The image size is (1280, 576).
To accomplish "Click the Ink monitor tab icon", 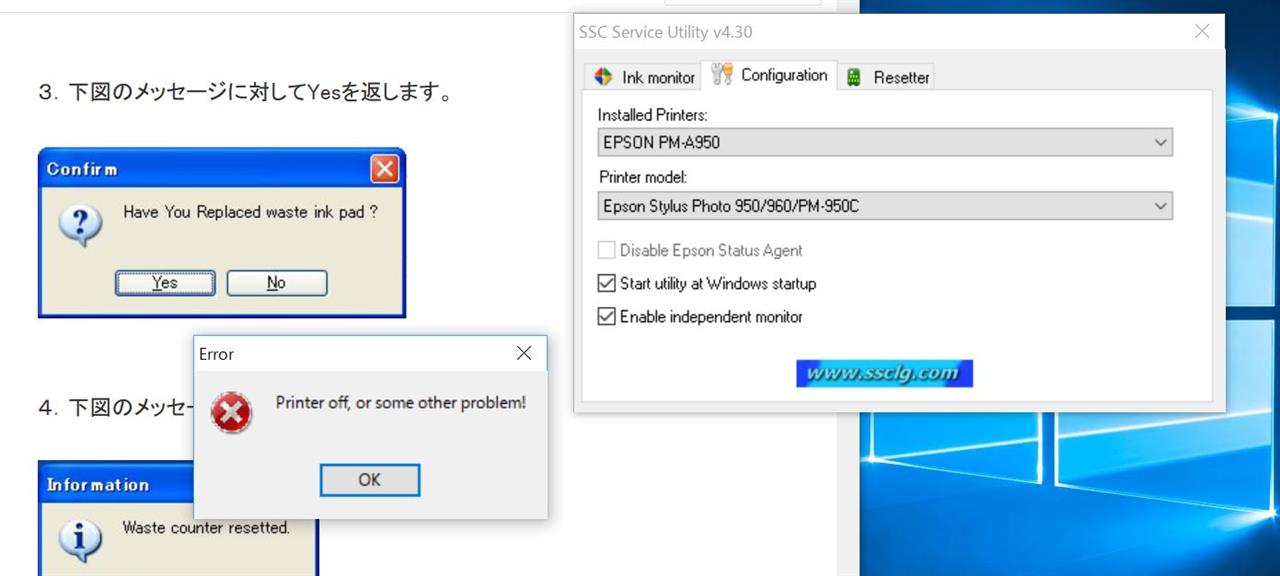I will point(603,77).
